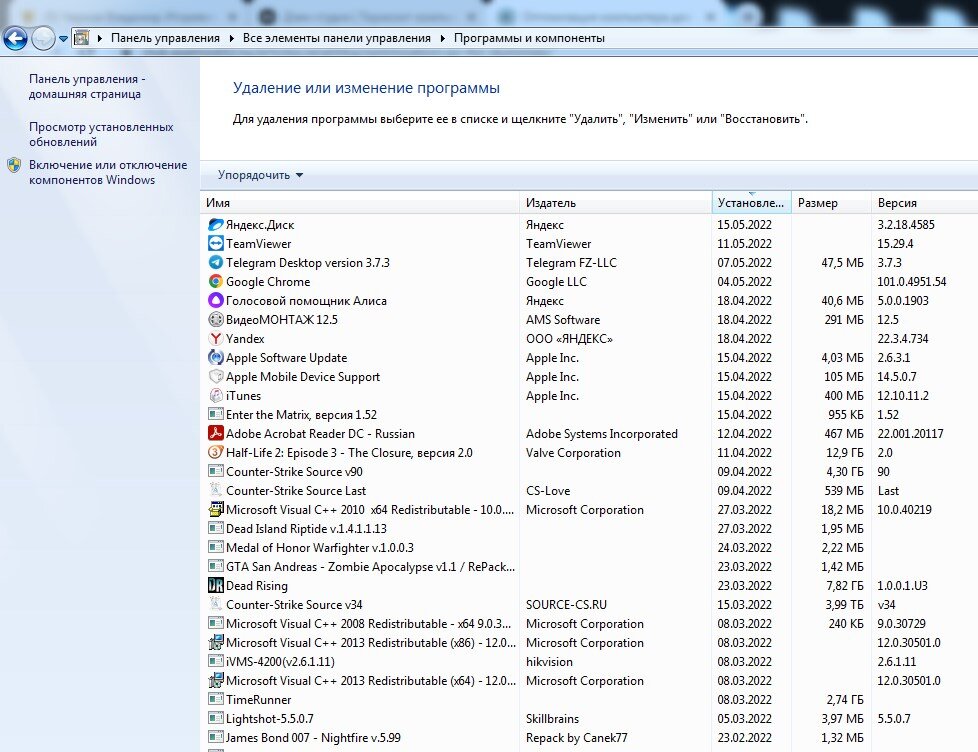This screenshot has width=978, height=752.
Task: Open recent pages dropdown arrow
Action: (x=63, y=39)
